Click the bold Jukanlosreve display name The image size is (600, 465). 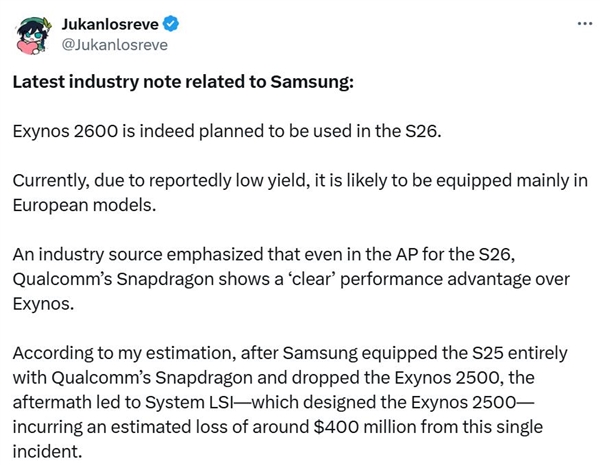coord(110,24)
